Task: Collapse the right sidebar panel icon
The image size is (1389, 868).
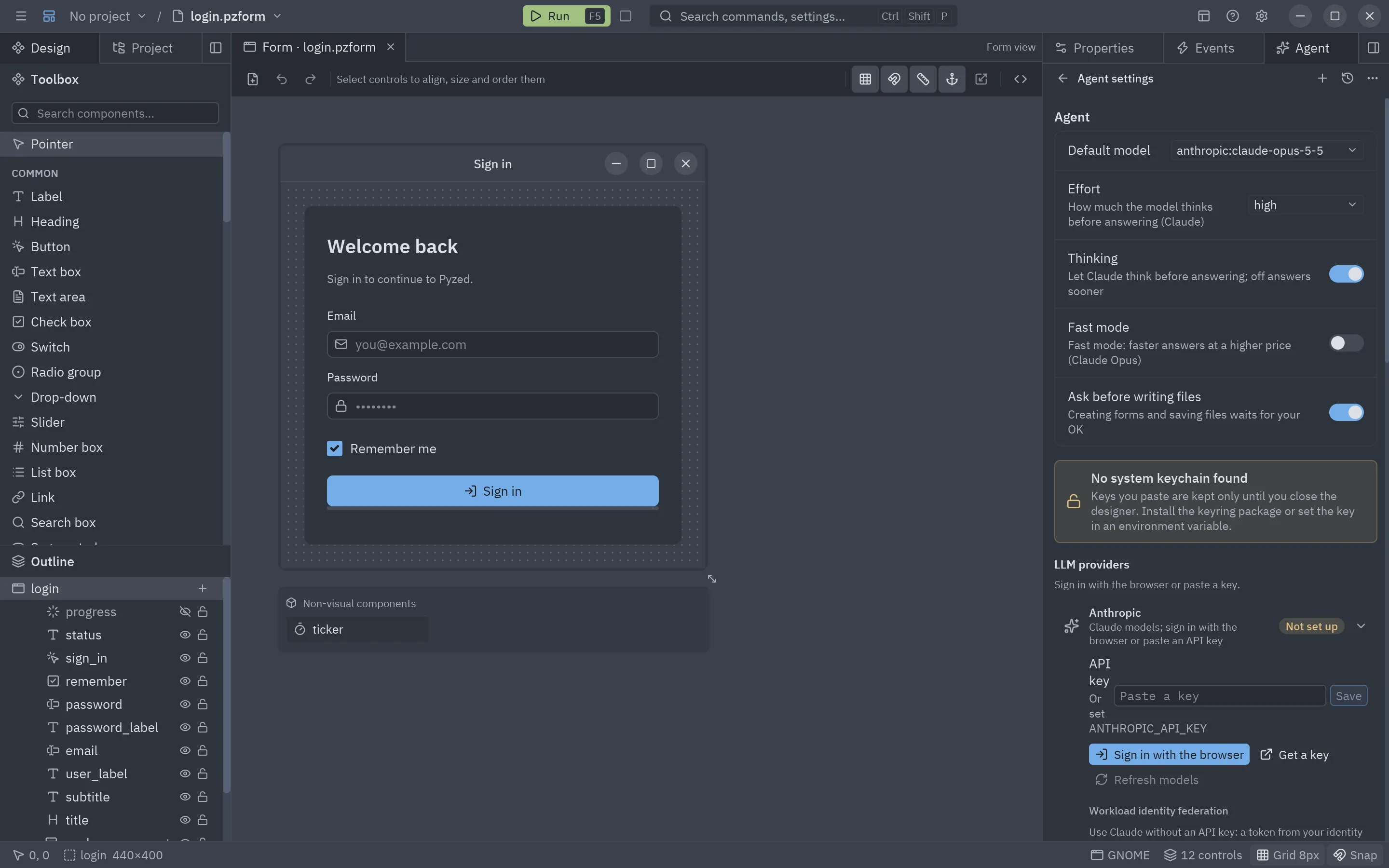Action: (1373, 48)
